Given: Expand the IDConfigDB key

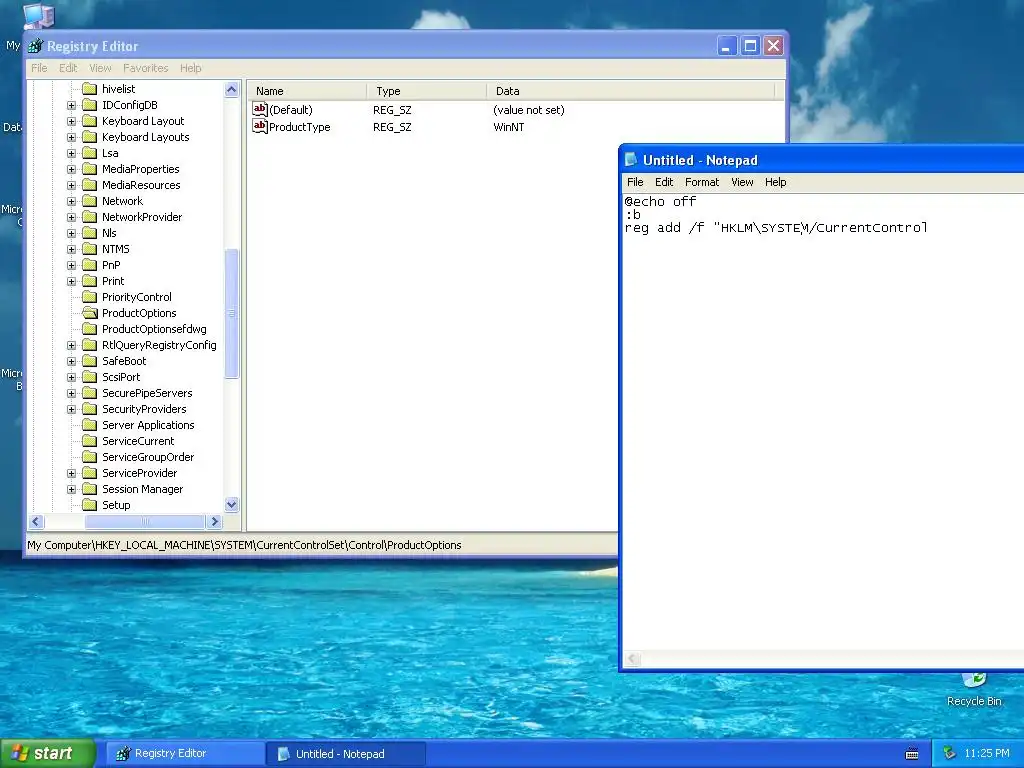Looking at the screenshot, I should [72, 105].
